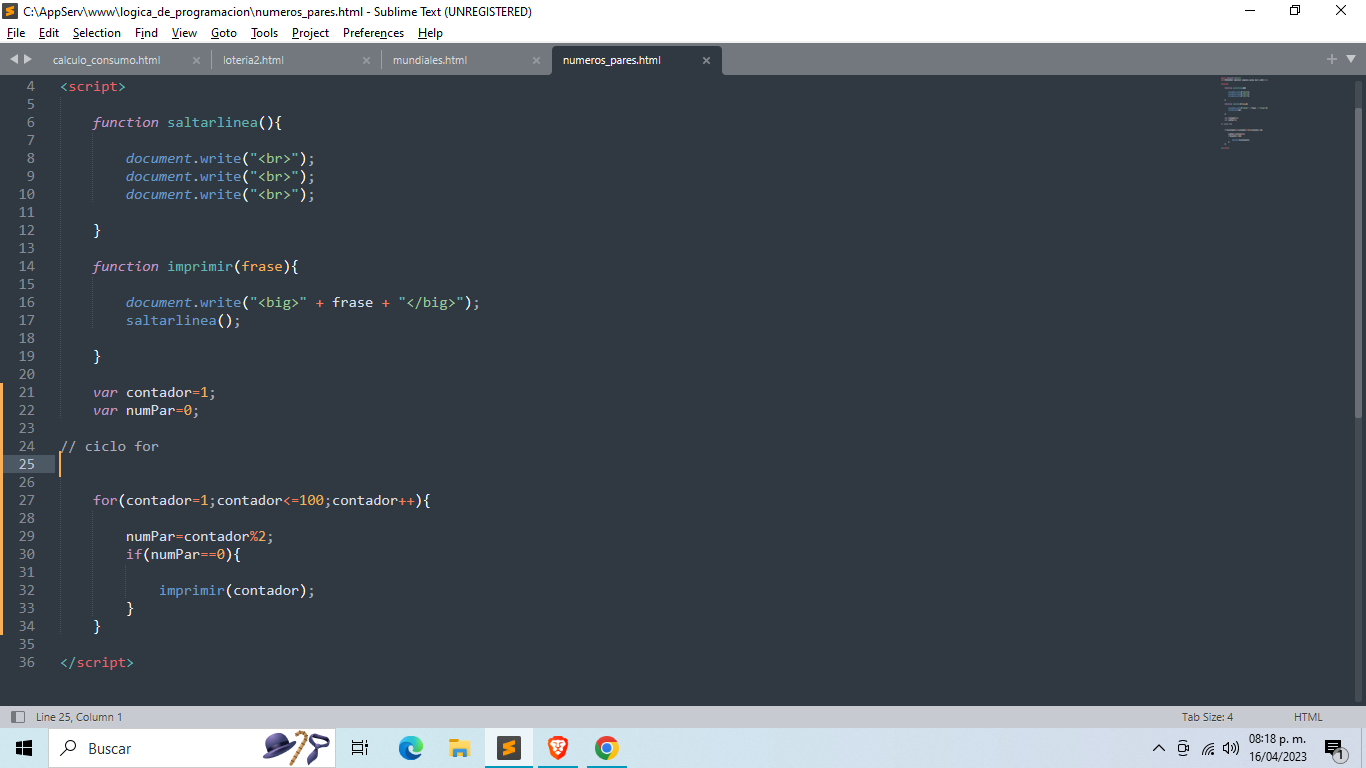1366x768 pixels.
Task: Switch to loteria2.html tab
Action: 253,60
